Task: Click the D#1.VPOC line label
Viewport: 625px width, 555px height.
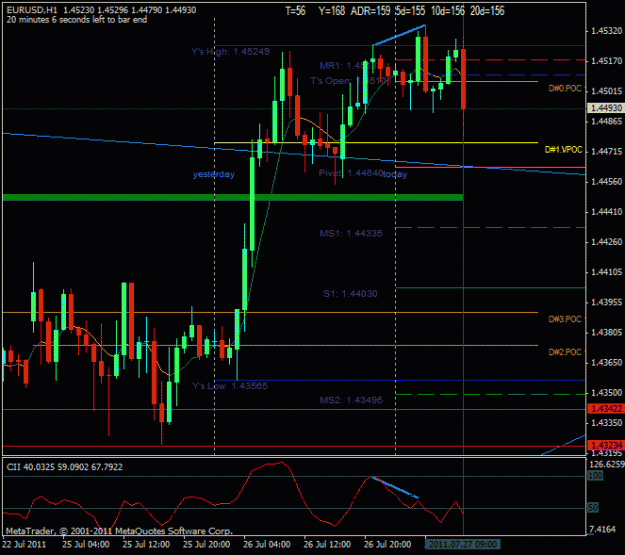Action: (x=564, y=150)
